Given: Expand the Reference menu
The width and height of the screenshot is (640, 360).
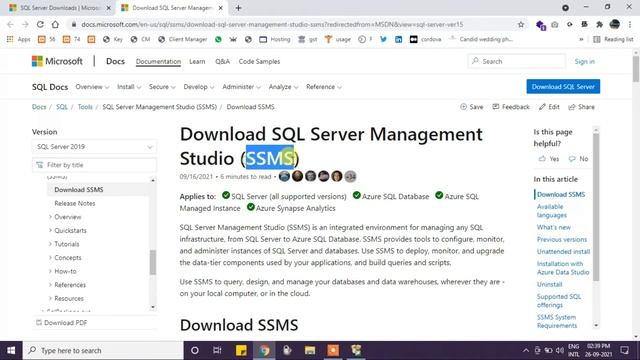Looking at the screenshot, I should 324,87.
